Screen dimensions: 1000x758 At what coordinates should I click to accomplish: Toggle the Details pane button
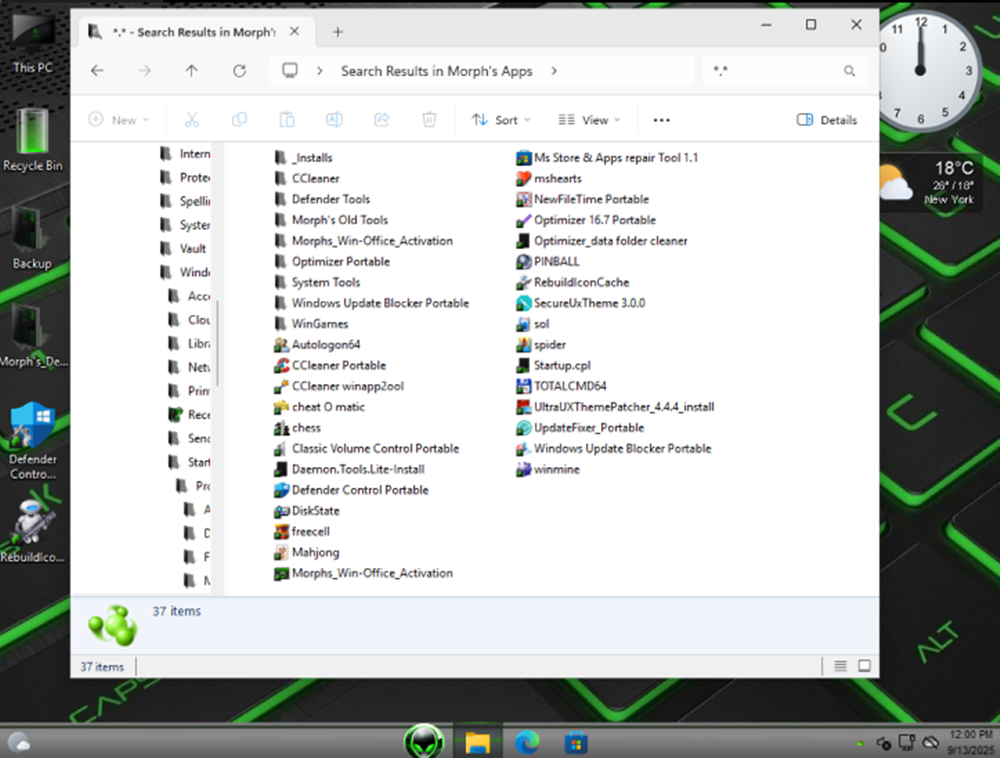pyautogui.click(x=827, y=120)
